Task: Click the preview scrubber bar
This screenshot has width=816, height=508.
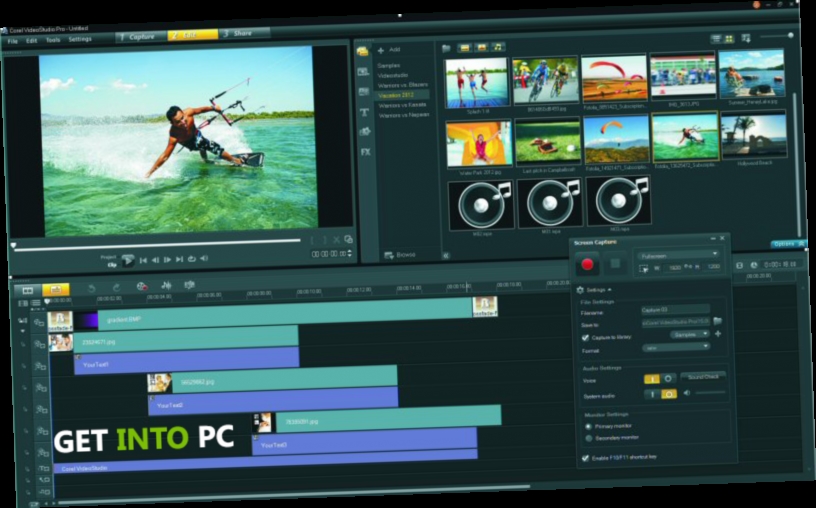Action: coord(158,246)
